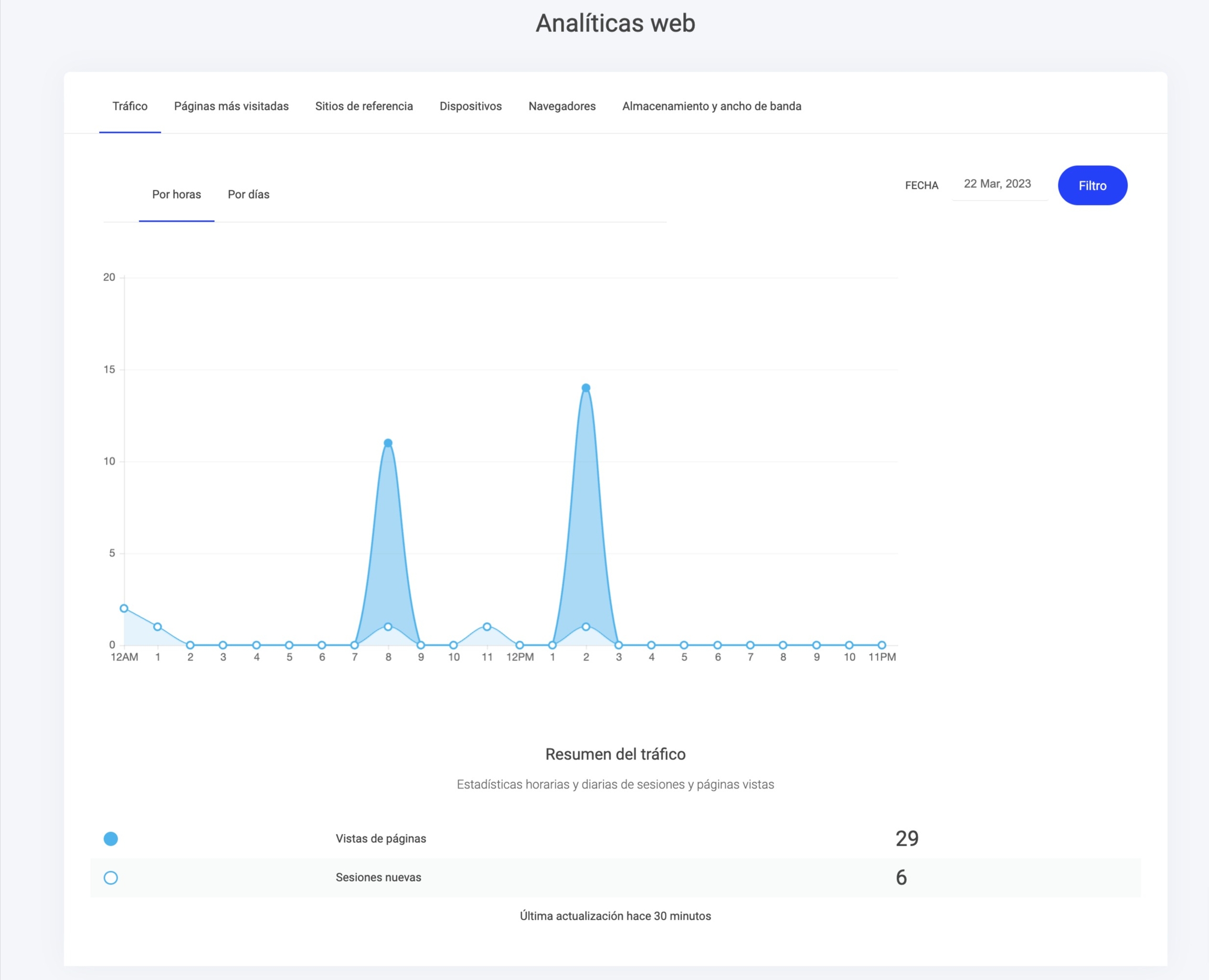
Task: Go to Navegadores tab
Action: 562,106
